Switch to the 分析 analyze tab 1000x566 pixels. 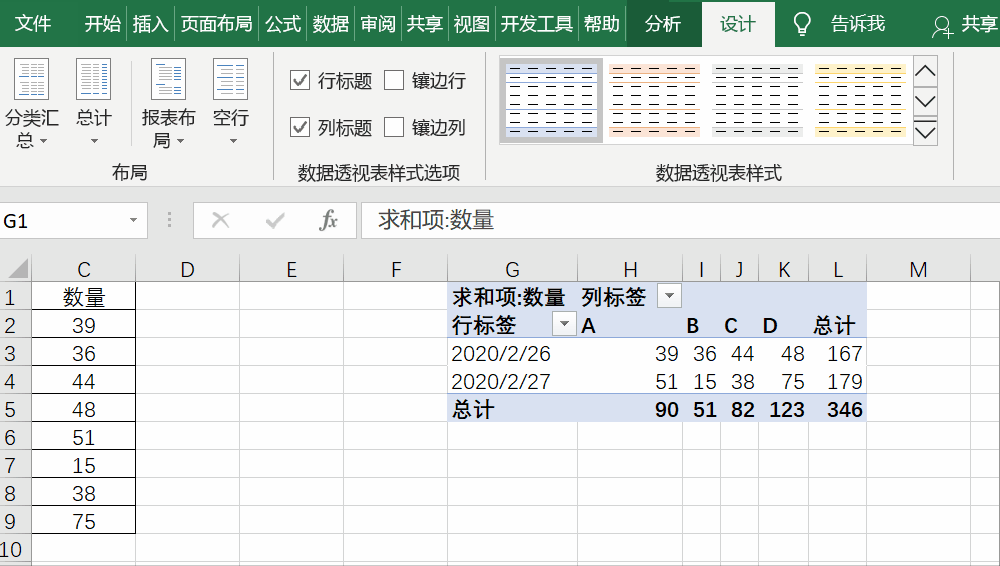663,24
